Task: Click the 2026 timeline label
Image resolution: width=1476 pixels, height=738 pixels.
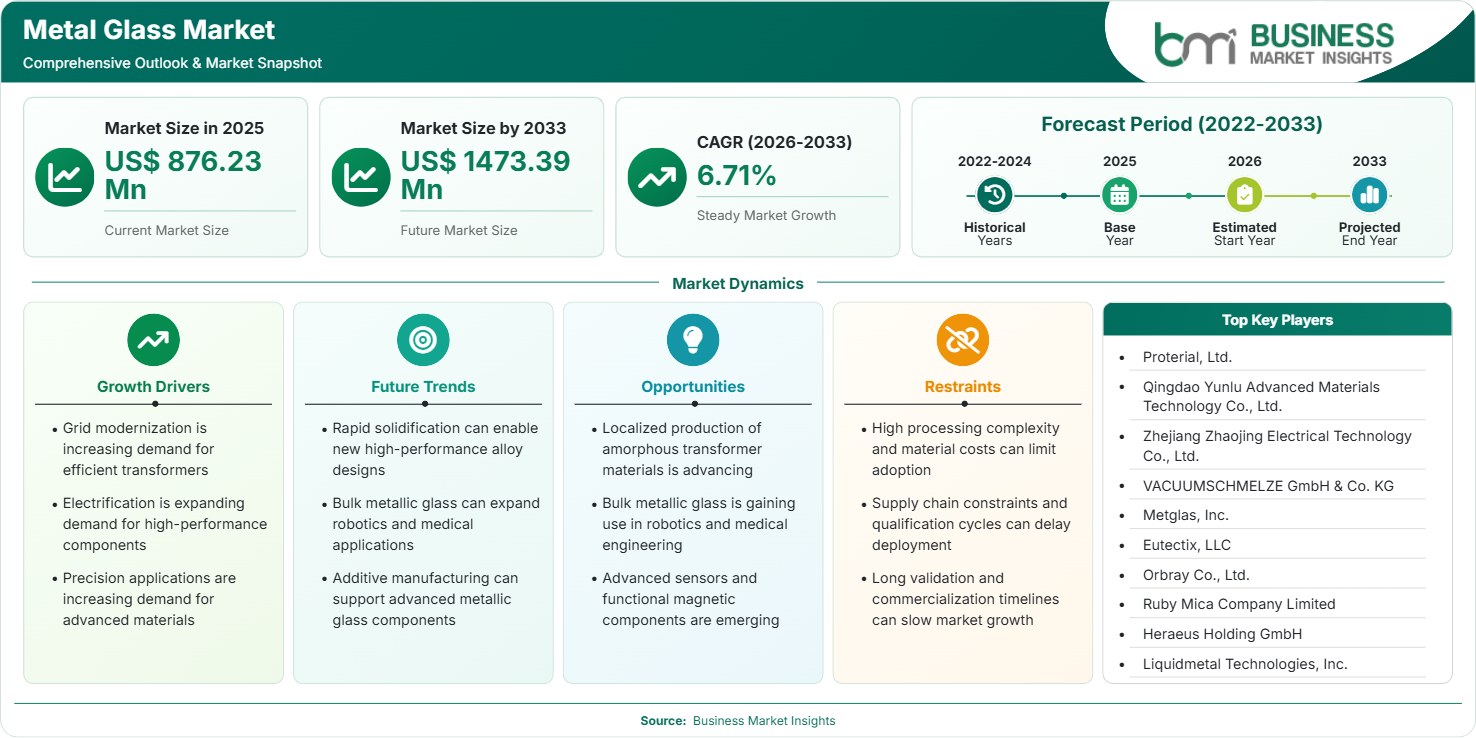Action: (x=1244, y=161)
